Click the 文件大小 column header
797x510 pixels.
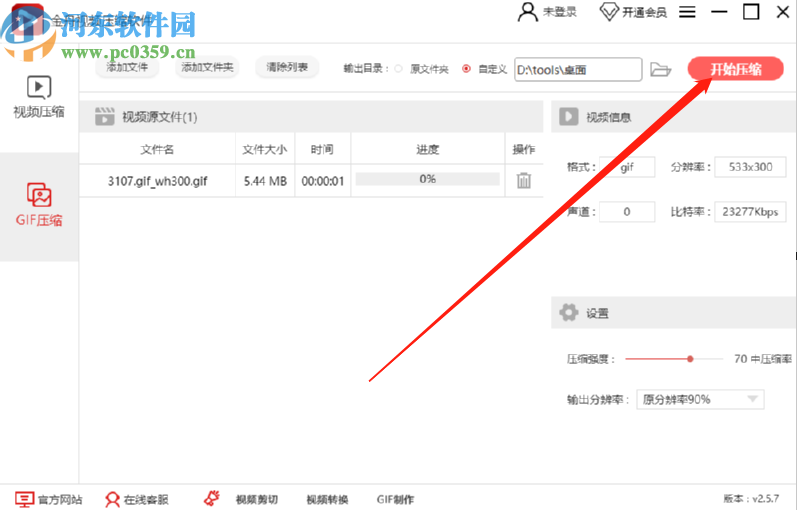265,149
